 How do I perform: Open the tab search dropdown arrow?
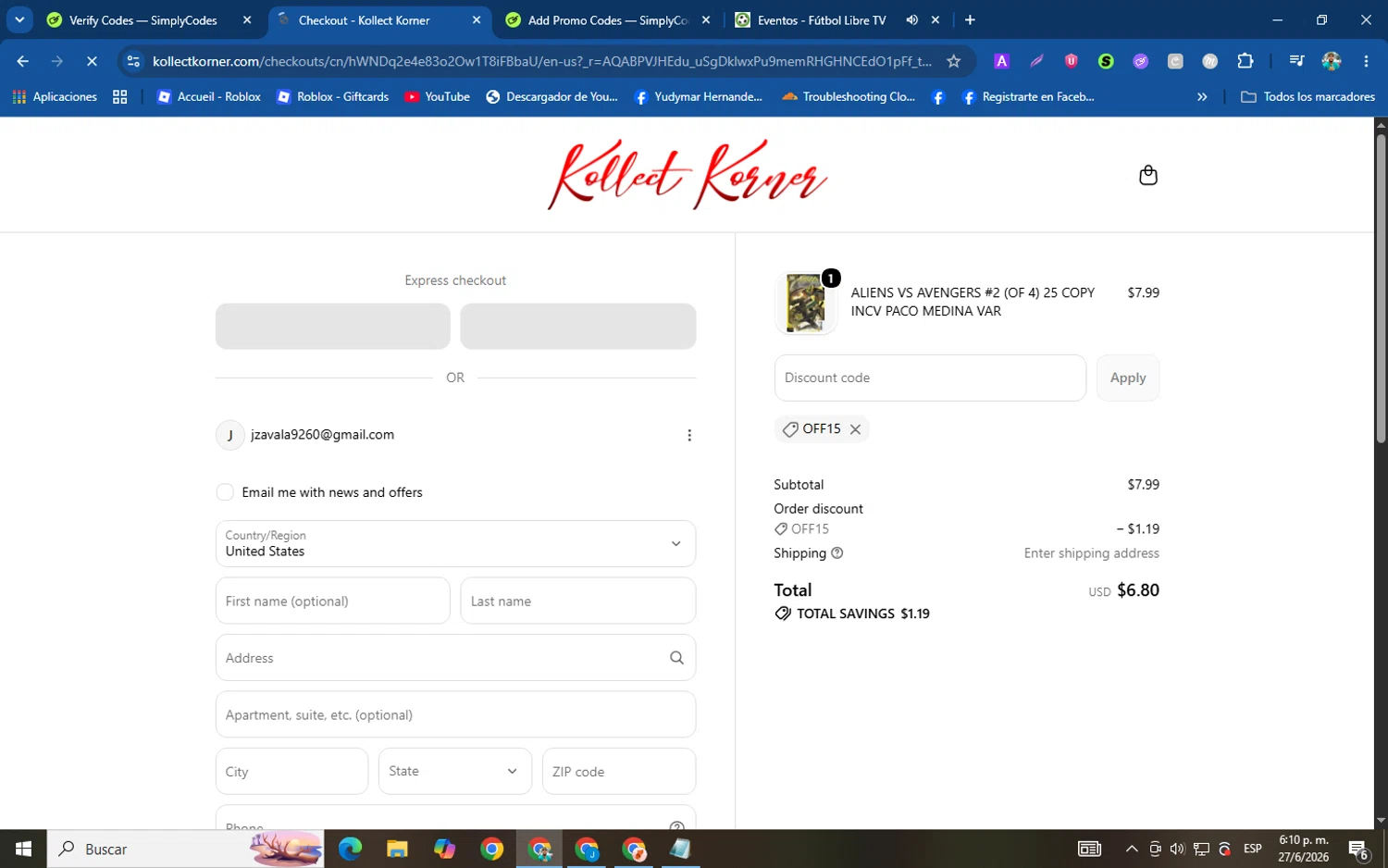[19, 19]
